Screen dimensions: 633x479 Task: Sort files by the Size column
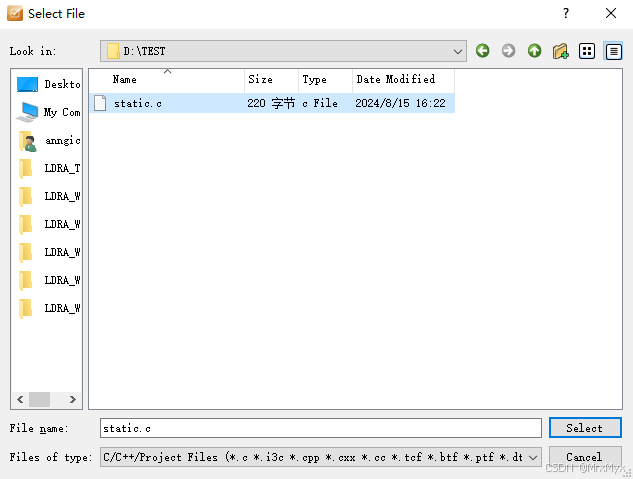(x=271, y=80)
